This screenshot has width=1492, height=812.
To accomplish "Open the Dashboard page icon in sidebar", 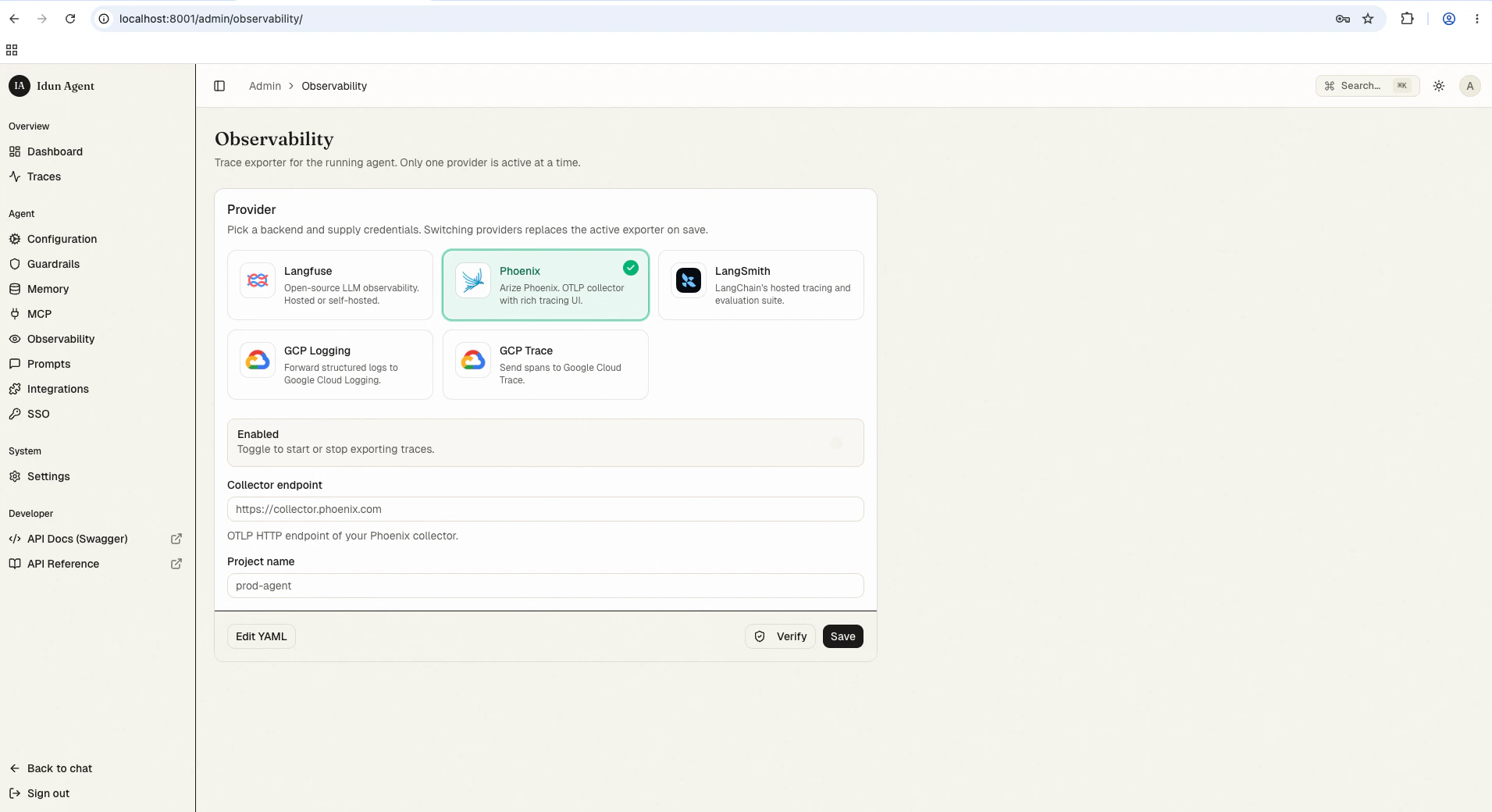I will [15, 151].
